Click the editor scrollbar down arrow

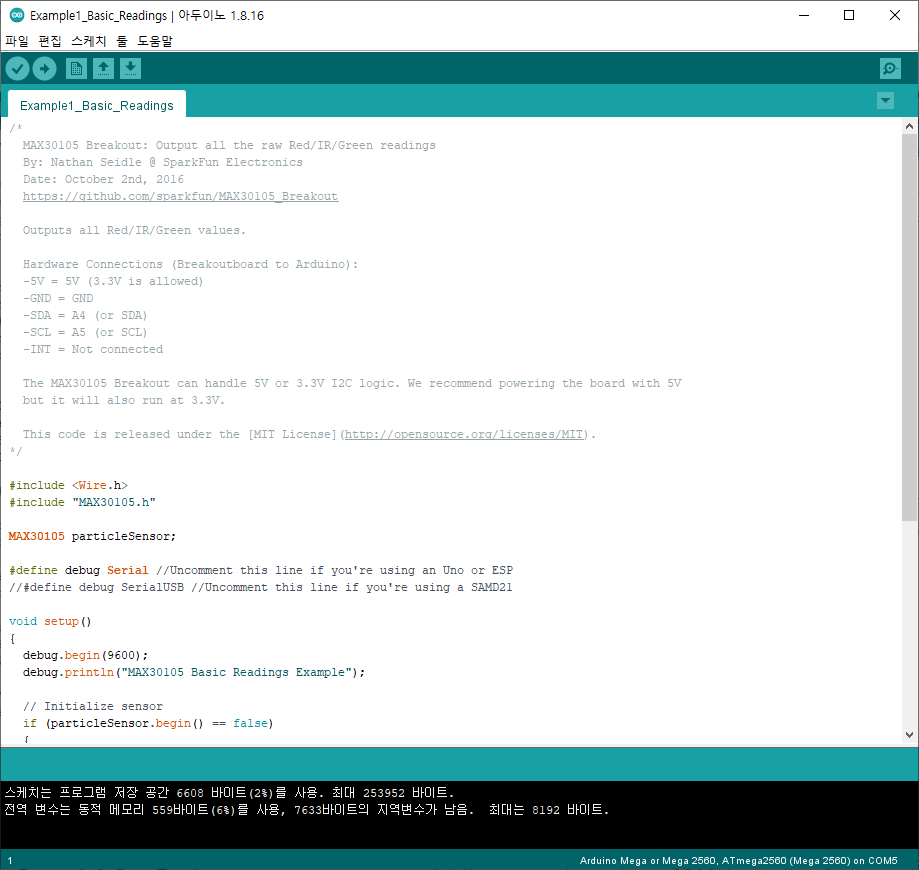(909, 735)
